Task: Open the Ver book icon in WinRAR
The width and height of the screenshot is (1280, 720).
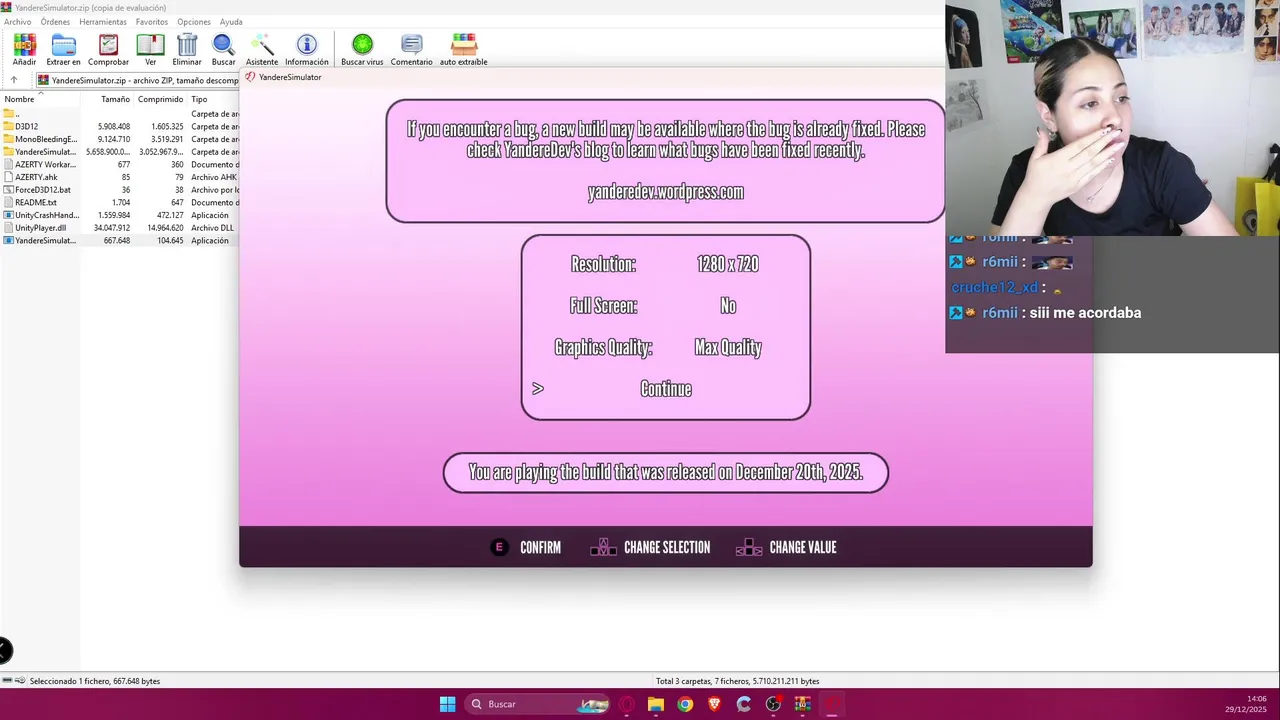Action: [x=150, y=49]
